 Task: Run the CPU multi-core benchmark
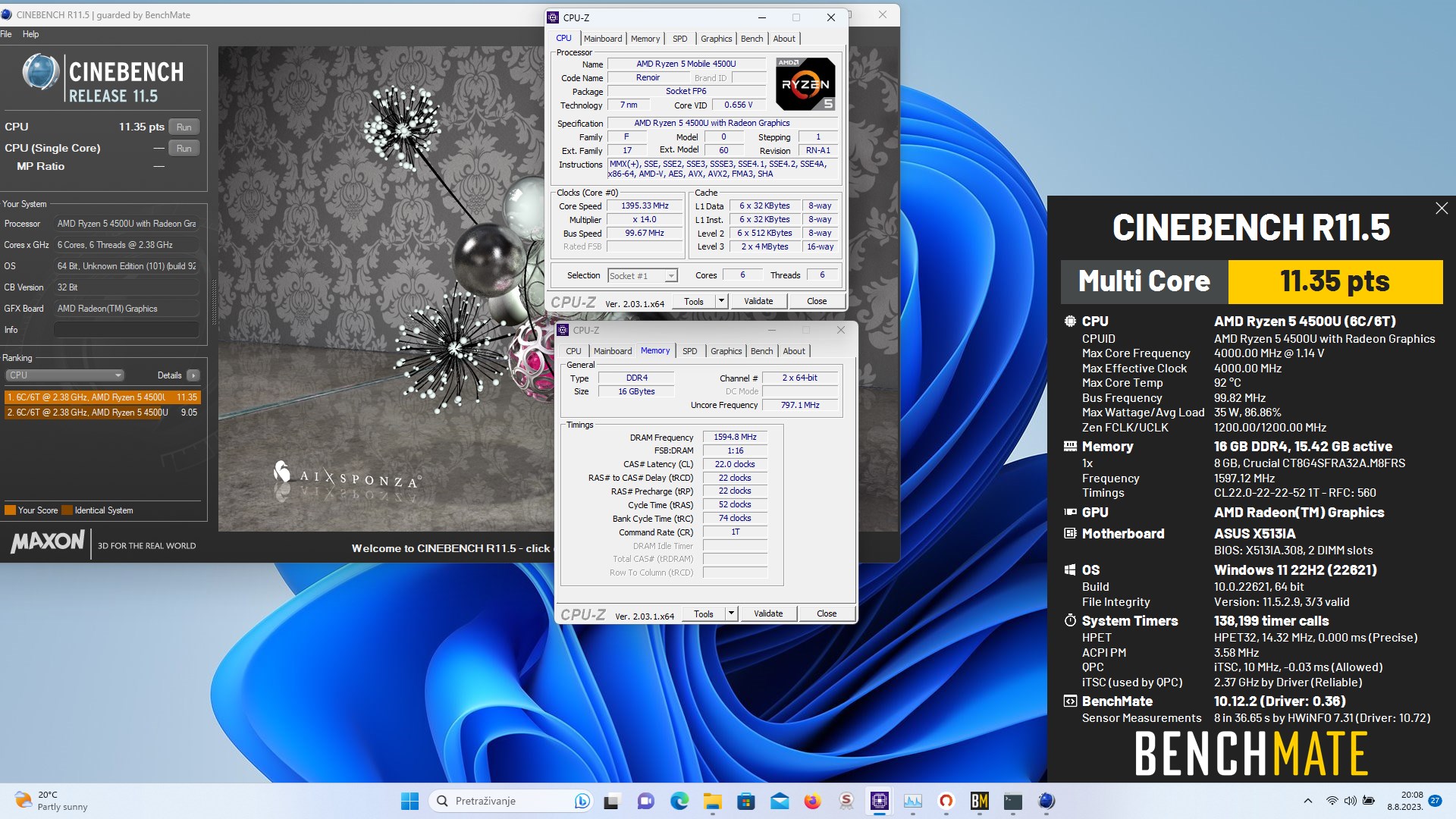click(x=184, y=127)
